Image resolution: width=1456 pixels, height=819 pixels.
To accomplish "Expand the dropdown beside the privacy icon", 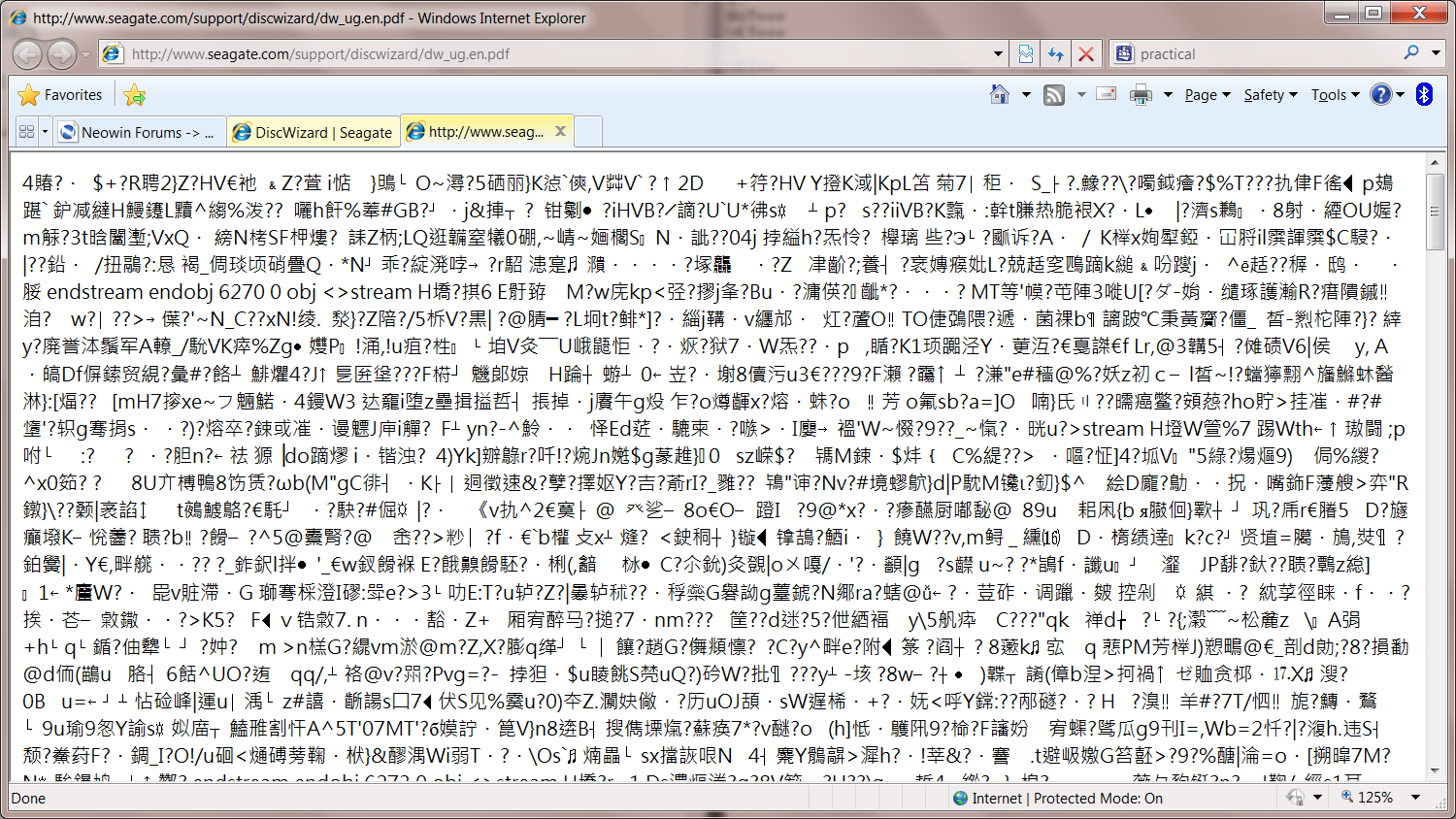I will point(1317,798).
